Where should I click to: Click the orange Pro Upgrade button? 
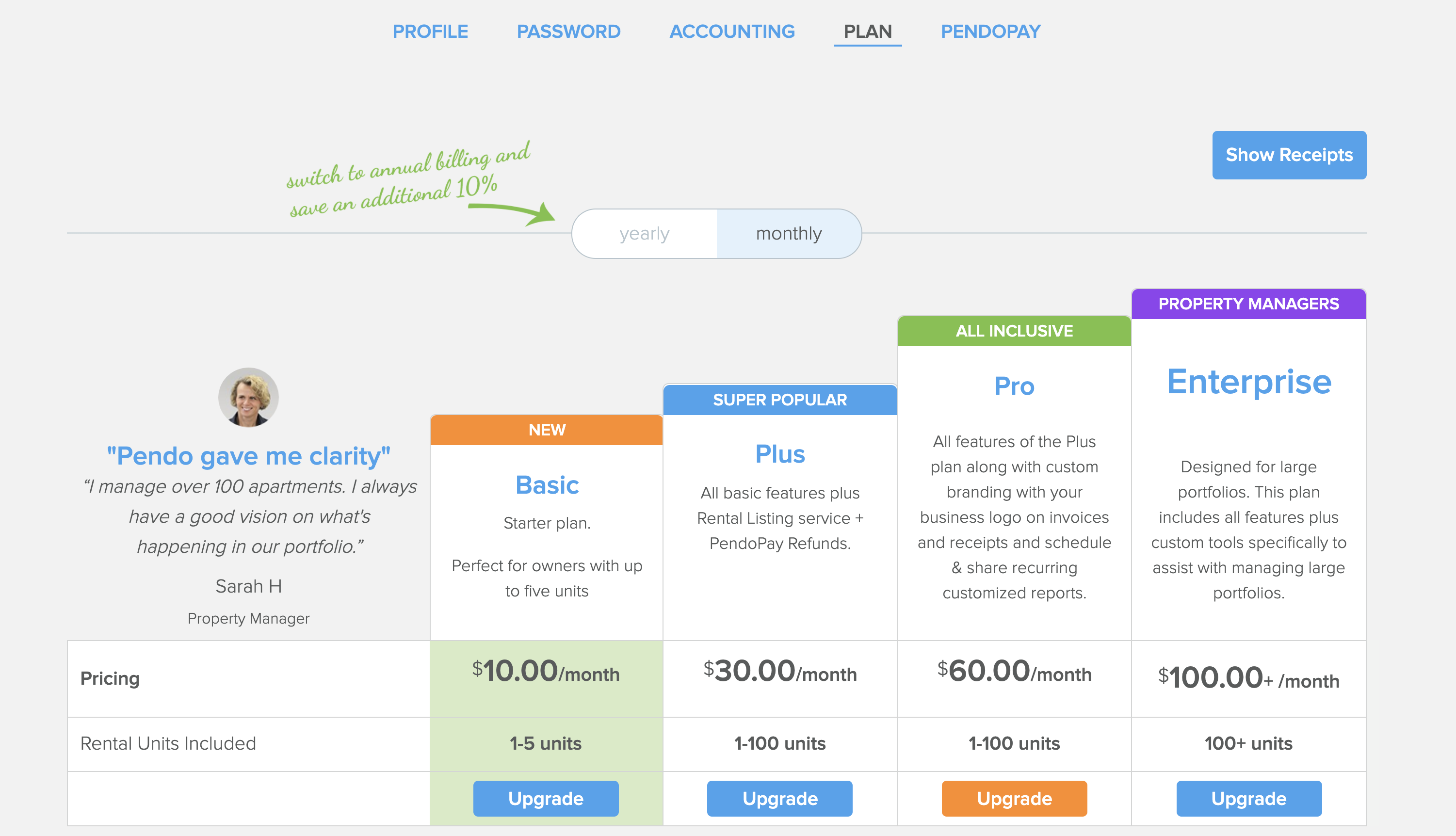click(1014, 798)
